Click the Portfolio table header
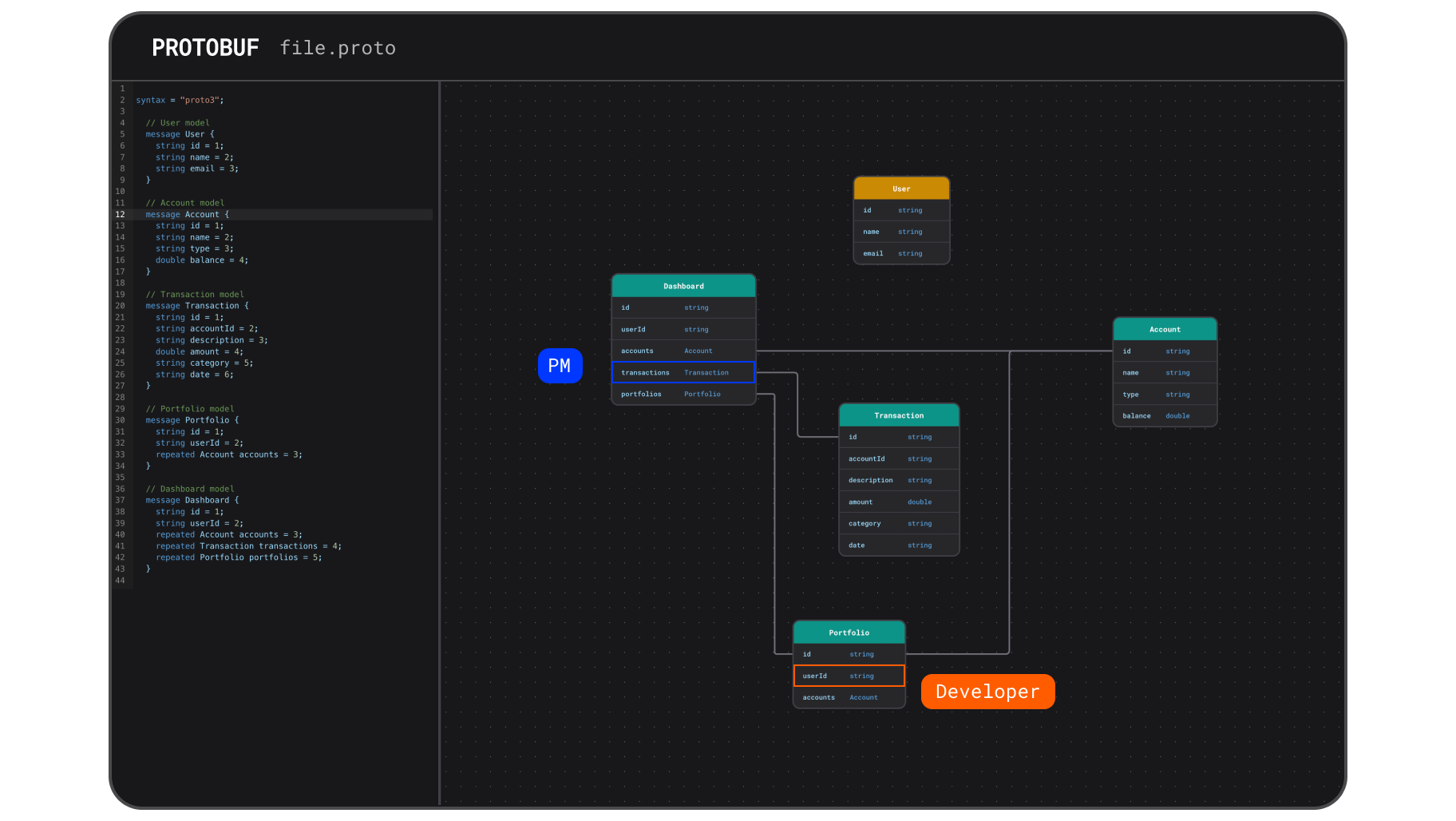The width and height of the screenshot is (1456, 821). point(849,633)
